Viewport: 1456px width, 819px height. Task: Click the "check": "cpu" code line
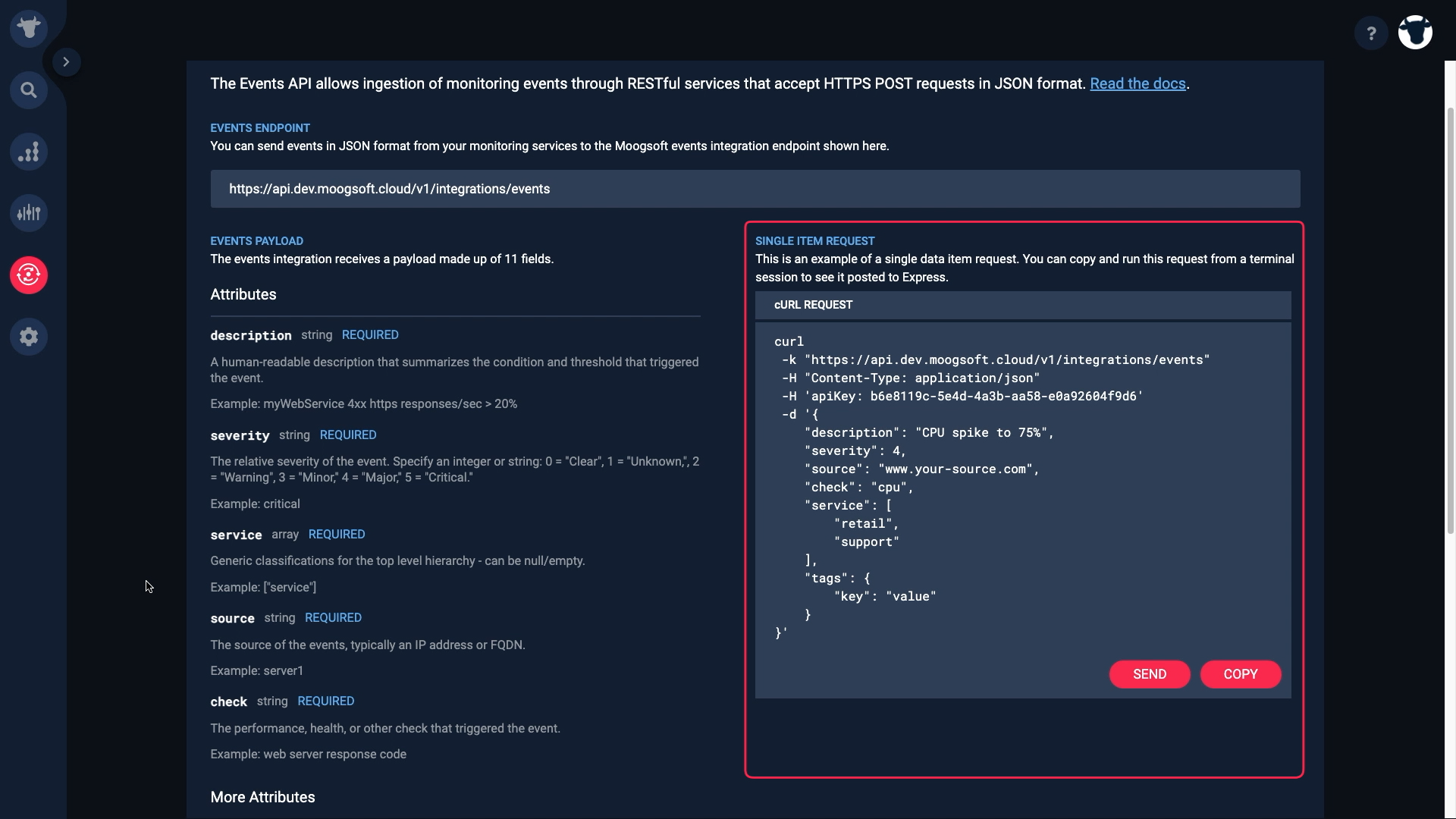859,488
